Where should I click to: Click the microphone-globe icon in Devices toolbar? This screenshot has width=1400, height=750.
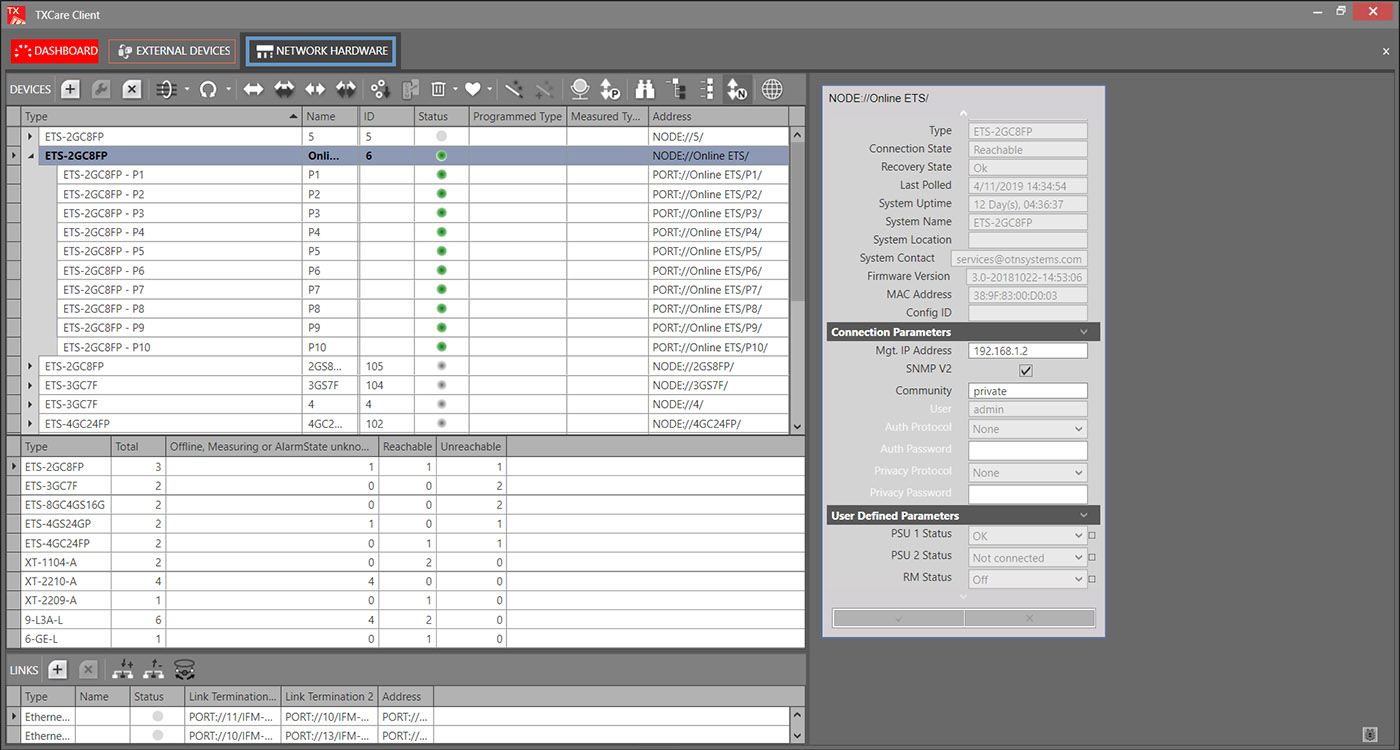pos(579,89)
